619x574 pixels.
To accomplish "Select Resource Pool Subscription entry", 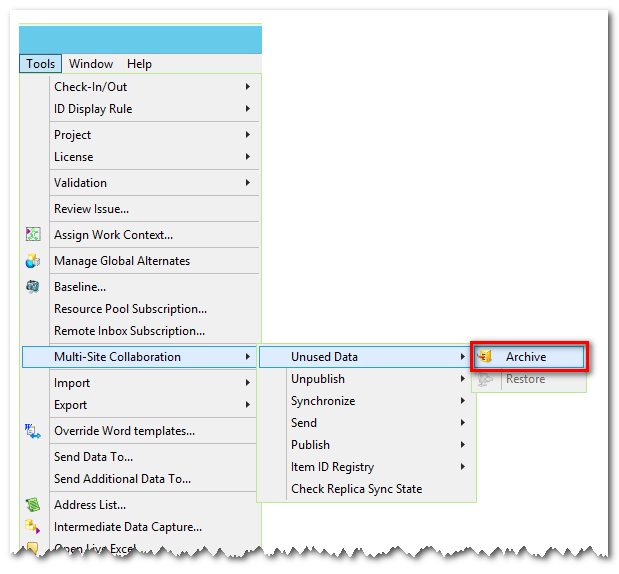I will tap(130, 309).
